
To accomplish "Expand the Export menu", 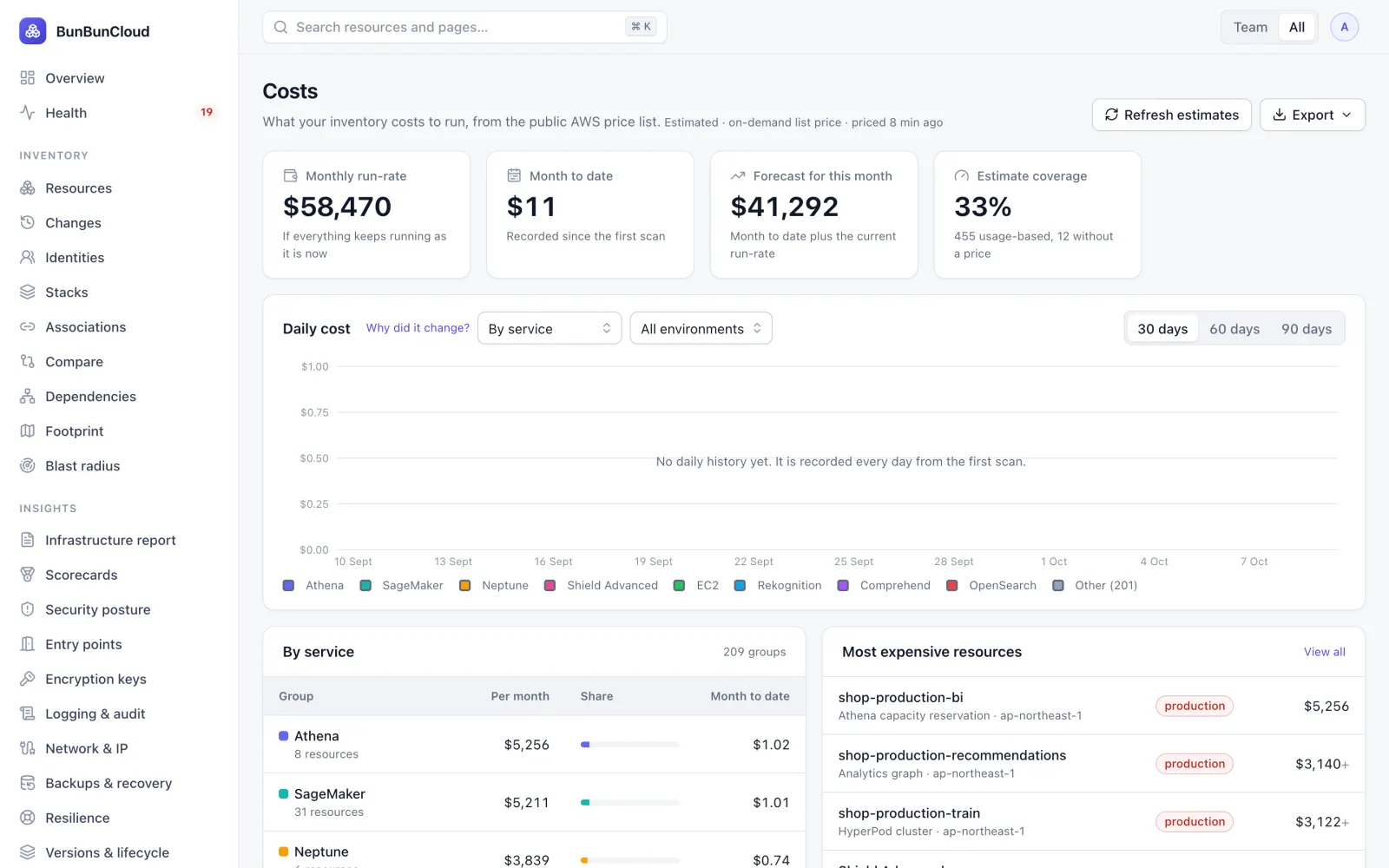I will tap(1313, 115).
